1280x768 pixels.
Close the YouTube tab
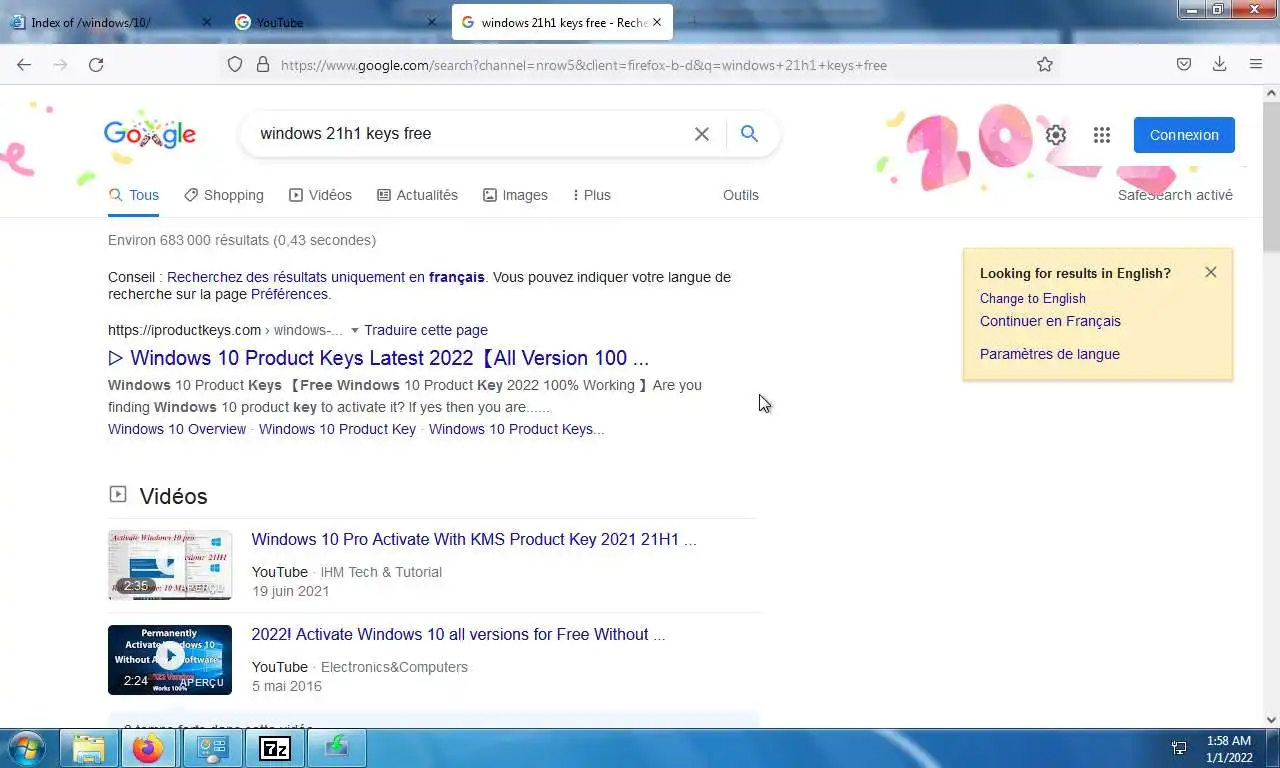tap(432, 22)
